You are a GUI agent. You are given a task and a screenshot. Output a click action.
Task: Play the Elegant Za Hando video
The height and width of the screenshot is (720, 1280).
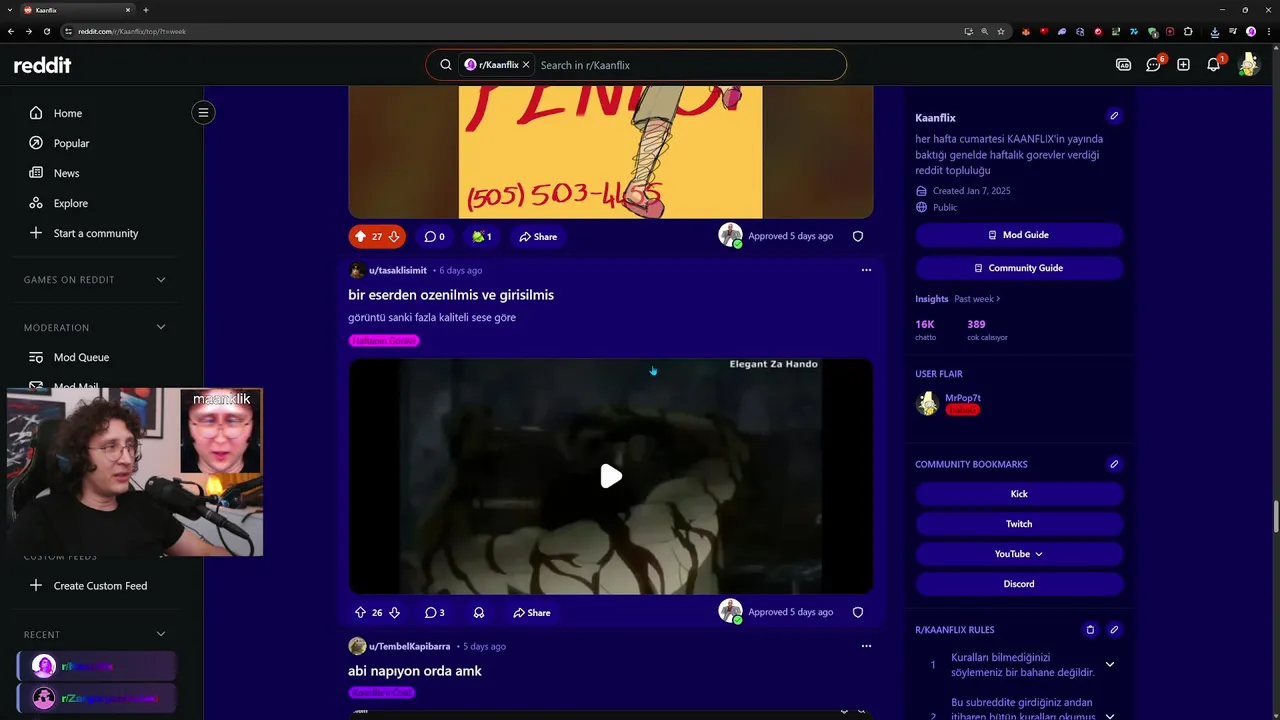[611, 476]
